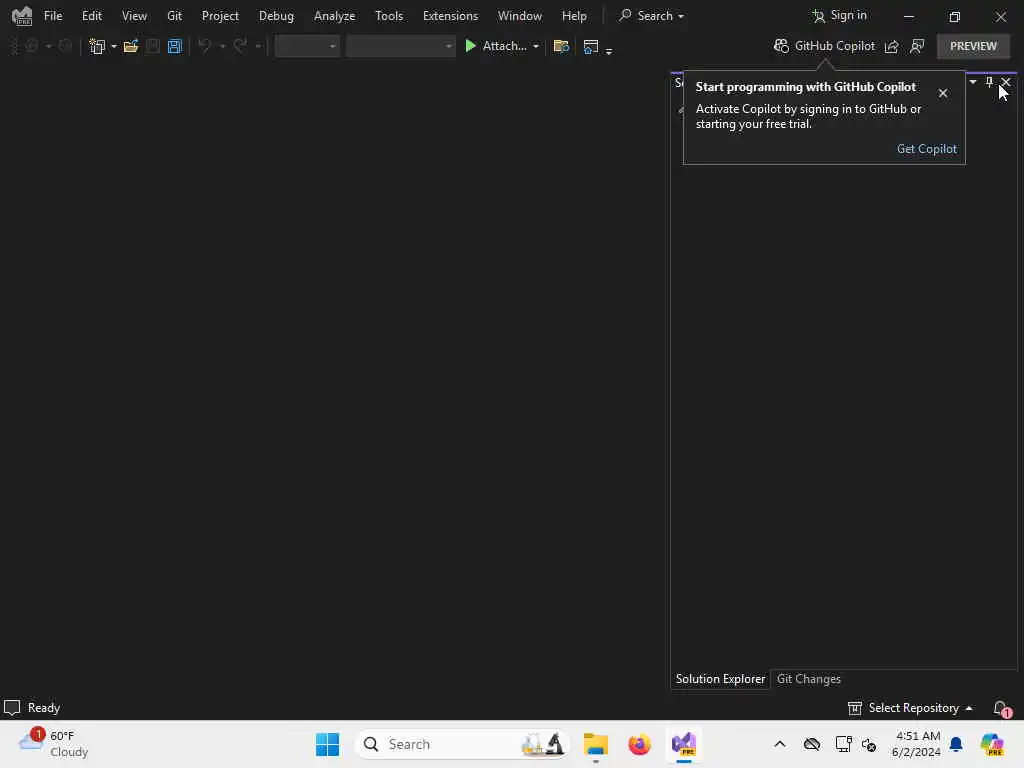This screenshot has height=768, width=1024.
Task: Show hidden system tray icons chevron
Action: (780, 744)
